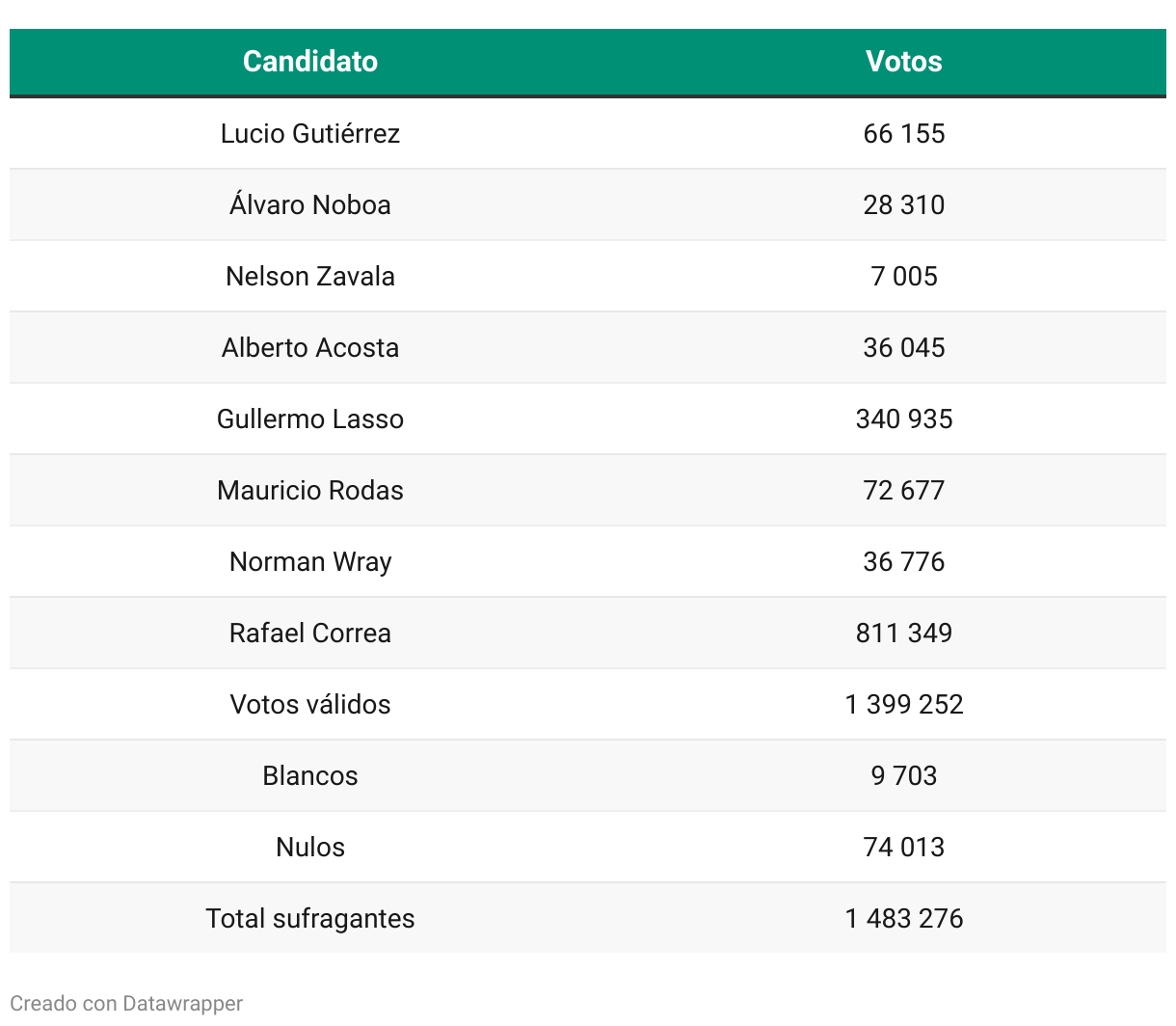
Task: Click the Mauricio Rodas candidate cell
Action: (x=310, y=490)
